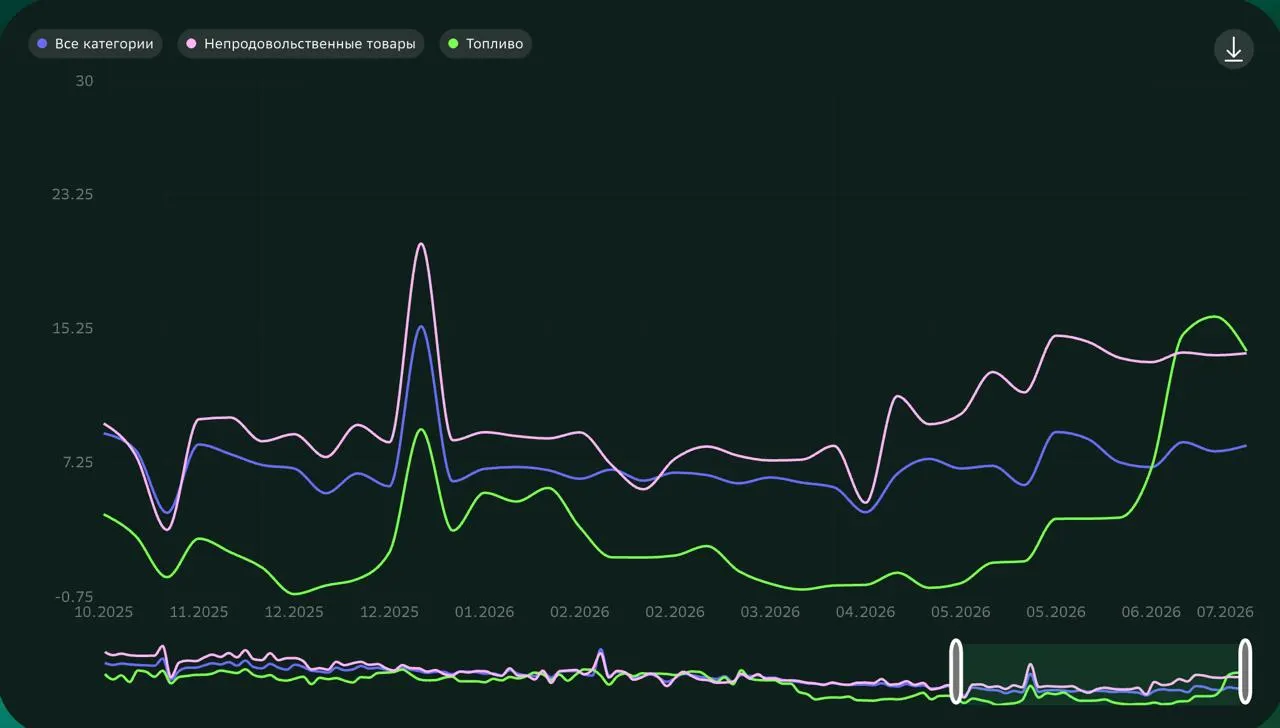The image size is (1280, 728).
Task: Click the purple dot beside 'Все категории'
Action: pos(42,44)
